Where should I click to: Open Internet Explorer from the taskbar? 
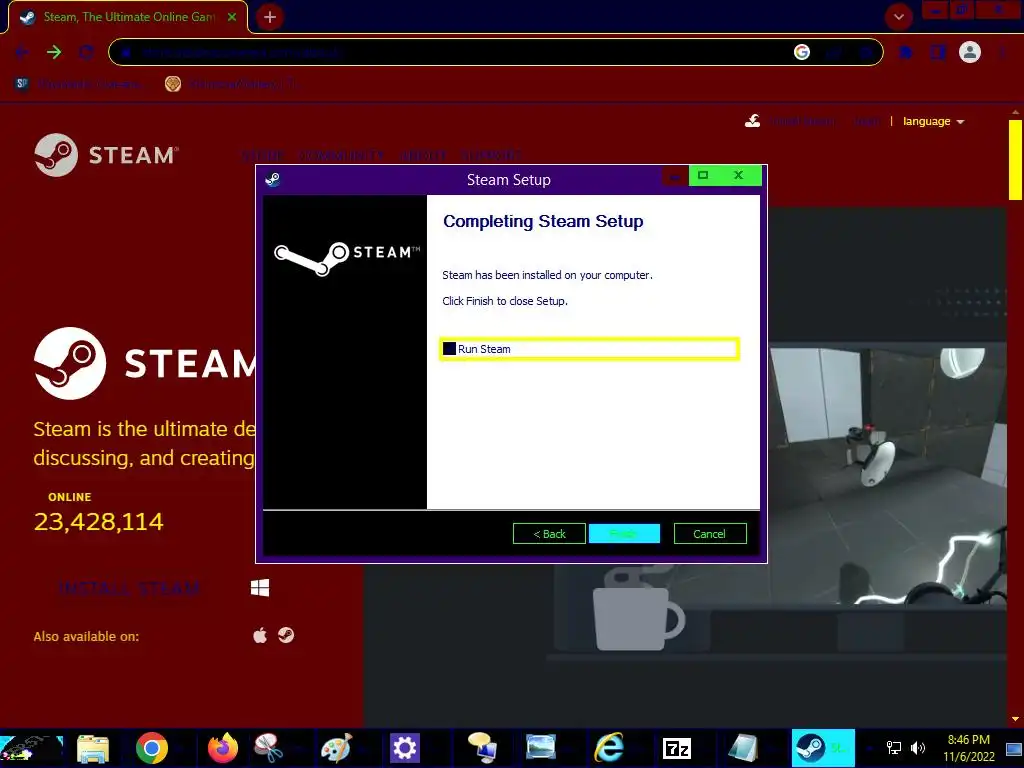pyautogui.click(x=609, y=748)
